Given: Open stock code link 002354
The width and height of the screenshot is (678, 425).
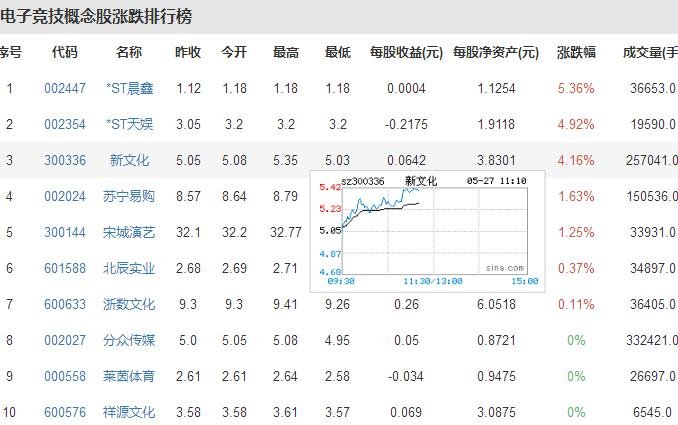Looking at the screenshot, I should click(x=65, y=125).
